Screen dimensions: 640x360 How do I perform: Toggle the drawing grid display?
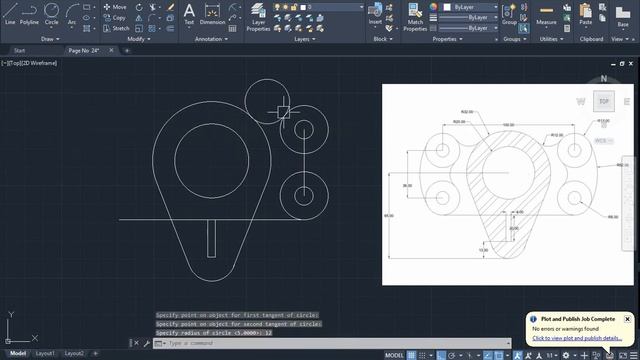411,355
